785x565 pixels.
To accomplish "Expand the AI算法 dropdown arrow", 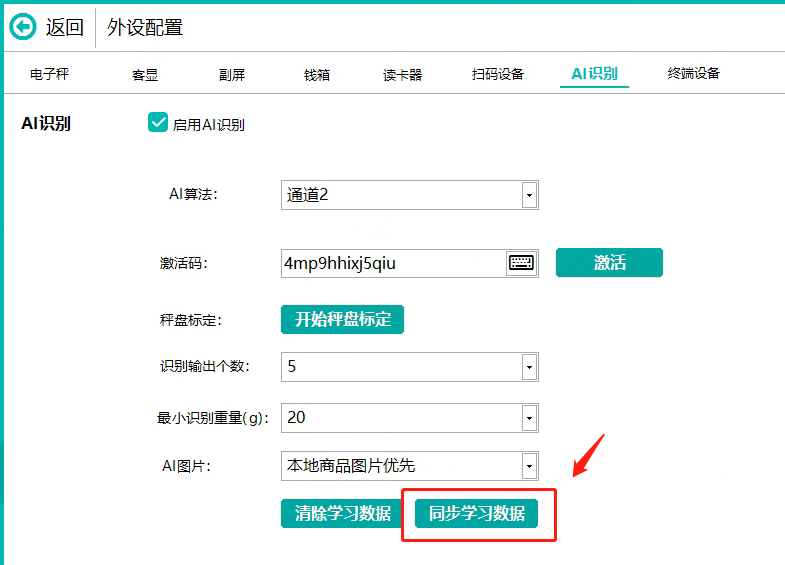I will [529, 195].
